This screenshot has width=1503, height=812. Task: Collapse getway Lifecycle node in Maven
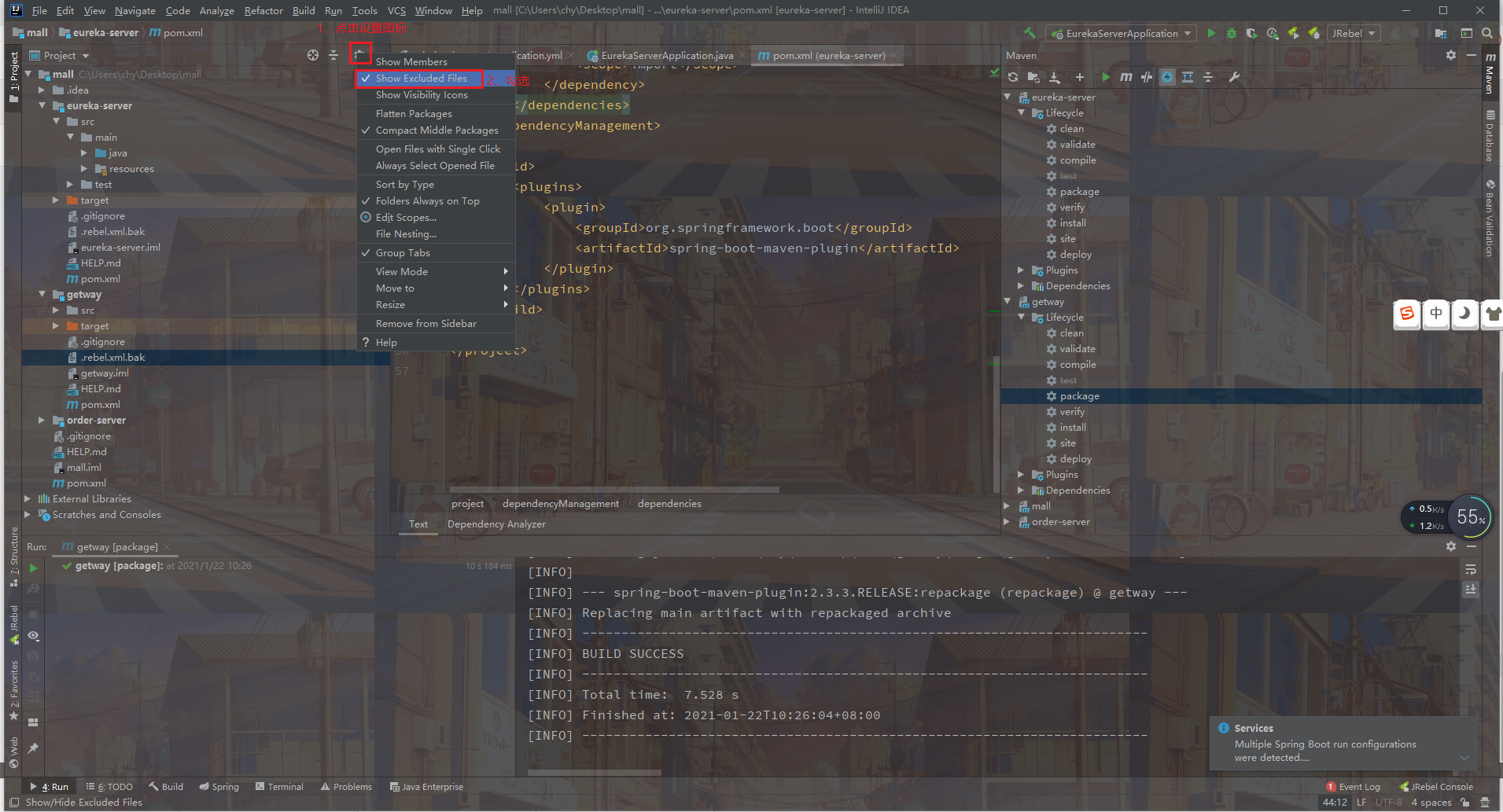tap(1021, 318)
